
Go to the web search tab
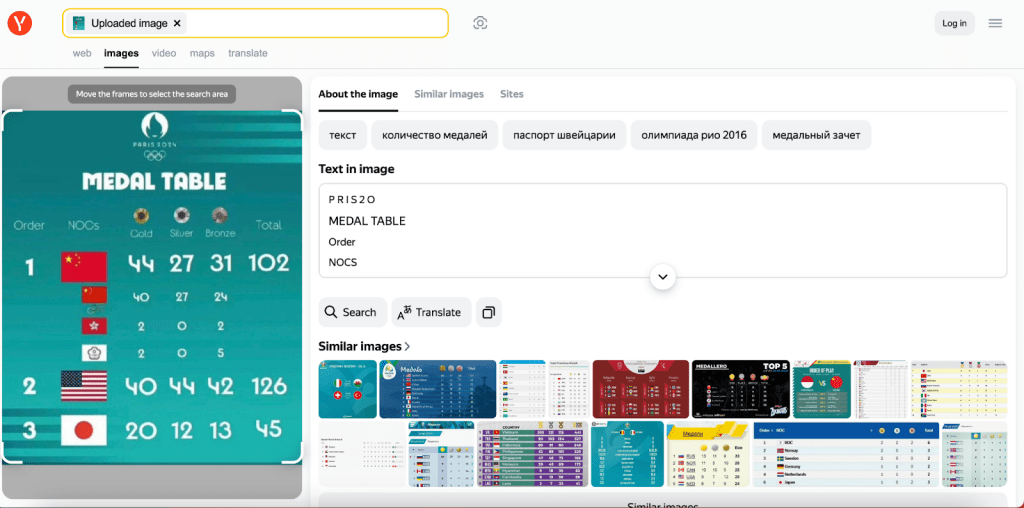coord(82,53)
